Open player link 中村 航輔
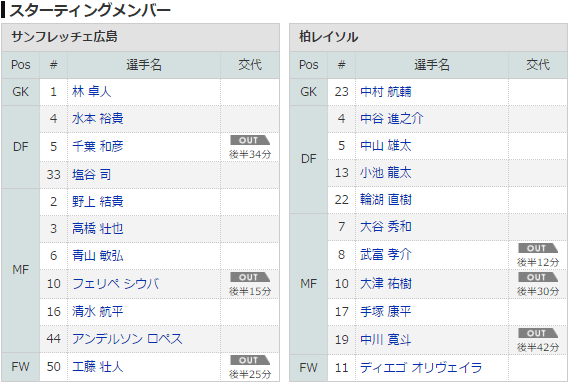 [x=386, y=92]
